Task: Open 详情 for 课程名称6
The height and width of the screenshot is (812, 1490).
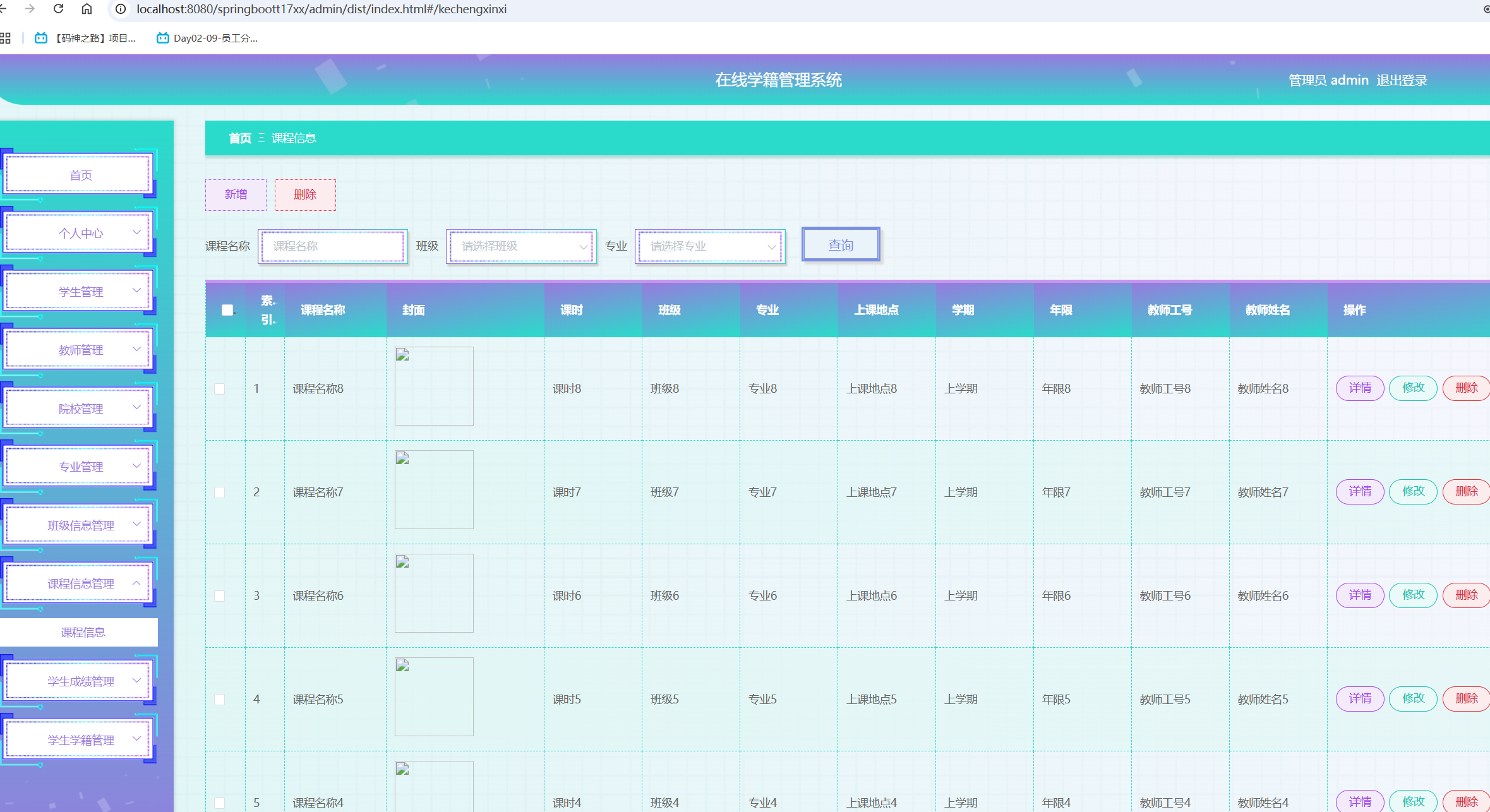Action: pos(1360,595)
